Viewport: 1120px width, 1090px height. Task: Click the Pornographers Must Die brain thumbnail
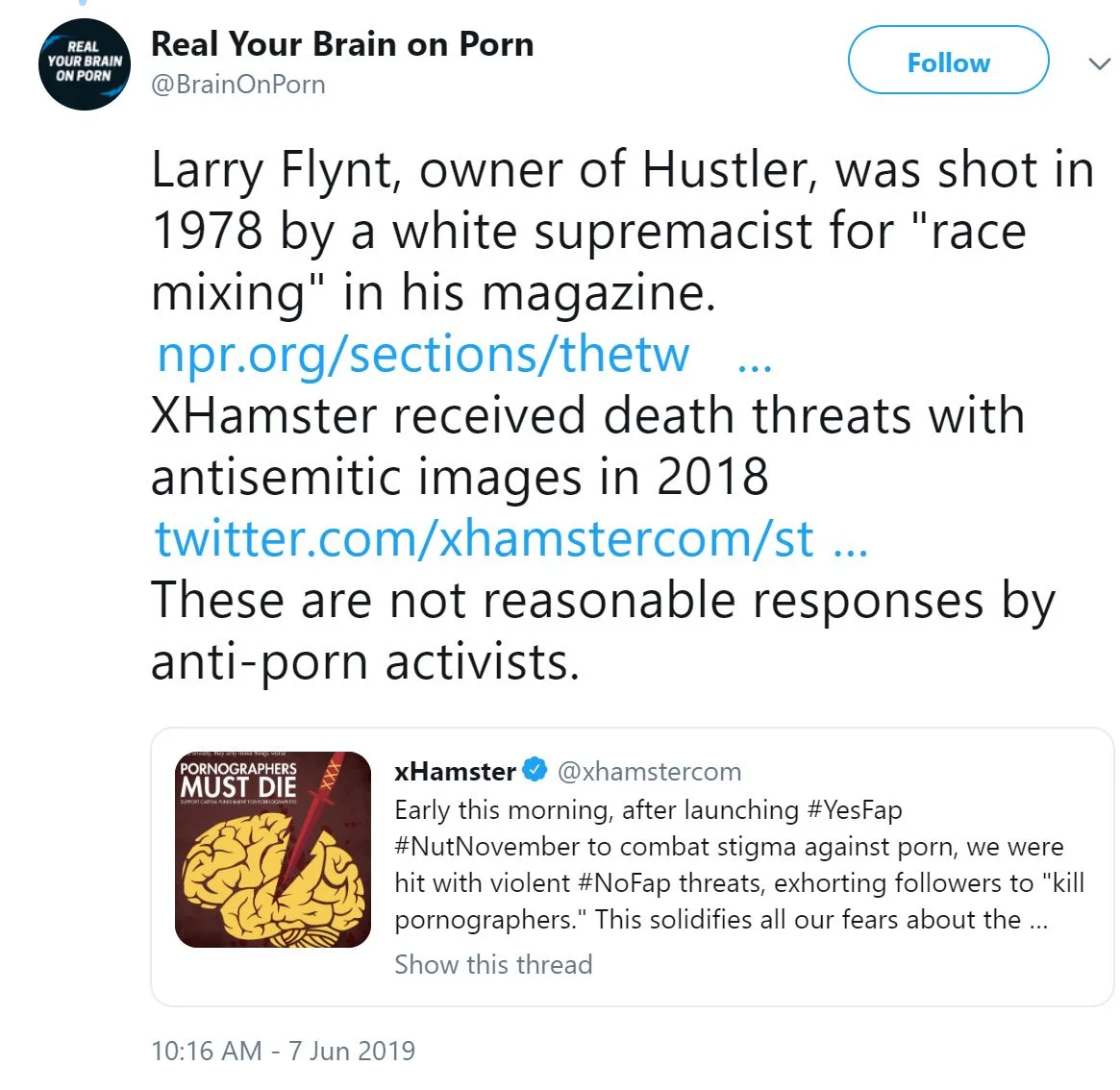(x=273, y=850)
